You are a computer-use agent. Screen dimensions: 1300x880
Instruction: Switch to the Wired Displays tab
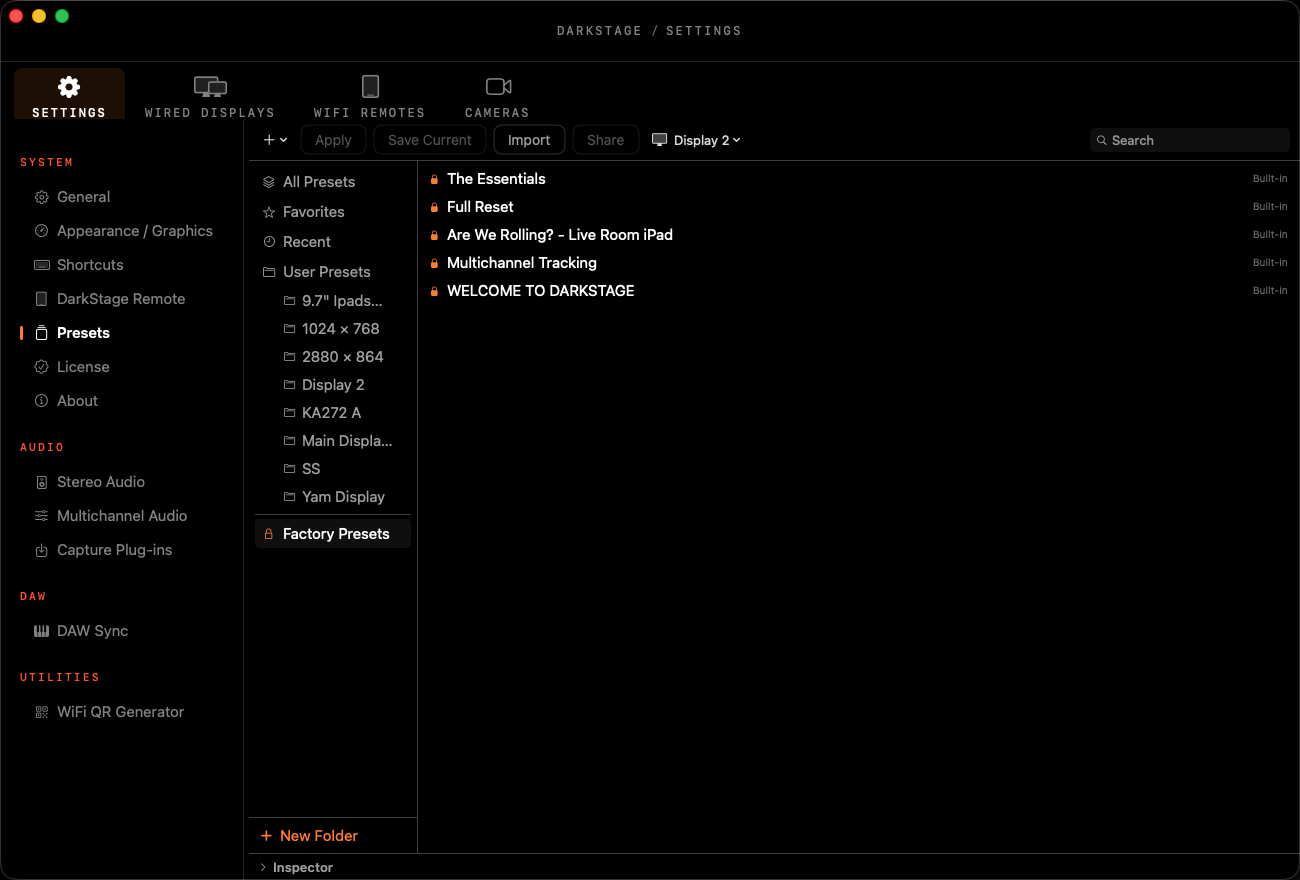(x=210, y=96)
